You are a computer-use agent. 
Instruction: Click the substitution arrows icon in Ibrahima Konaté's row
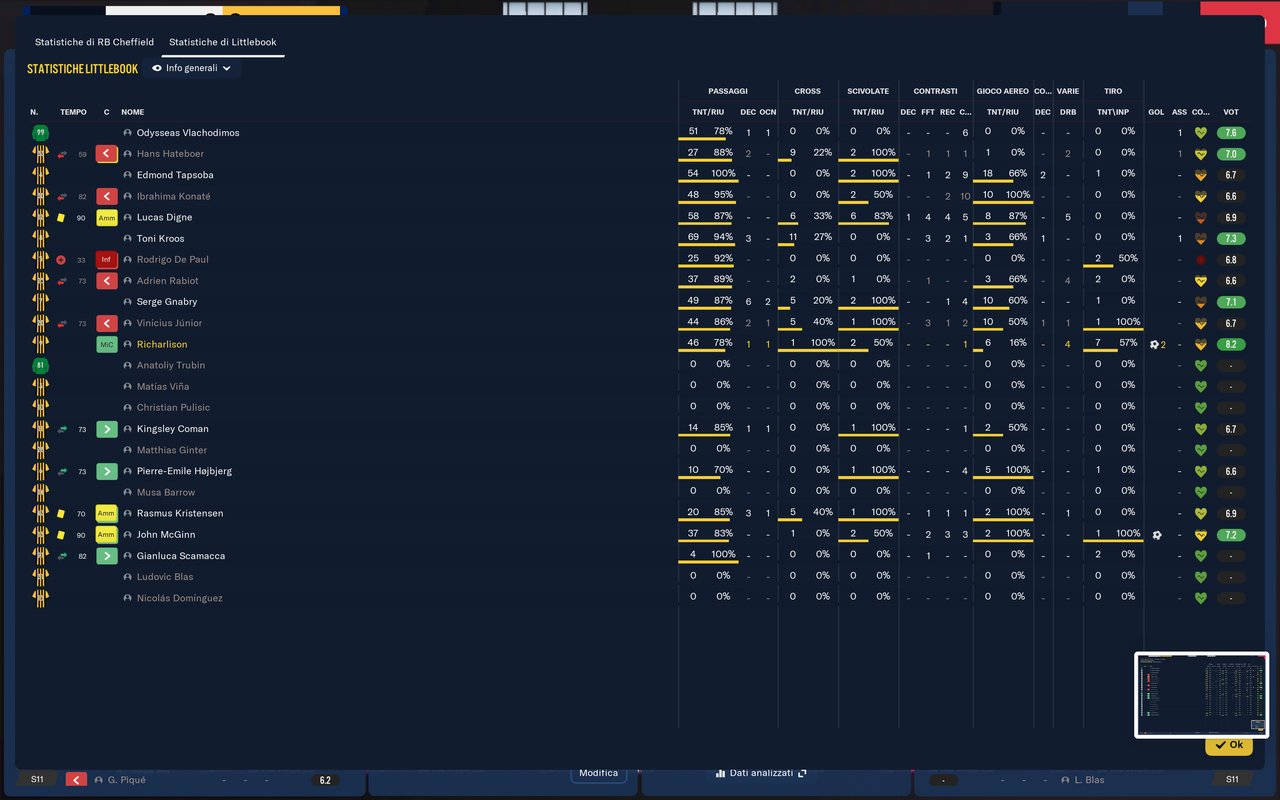(x=62, y=197)
